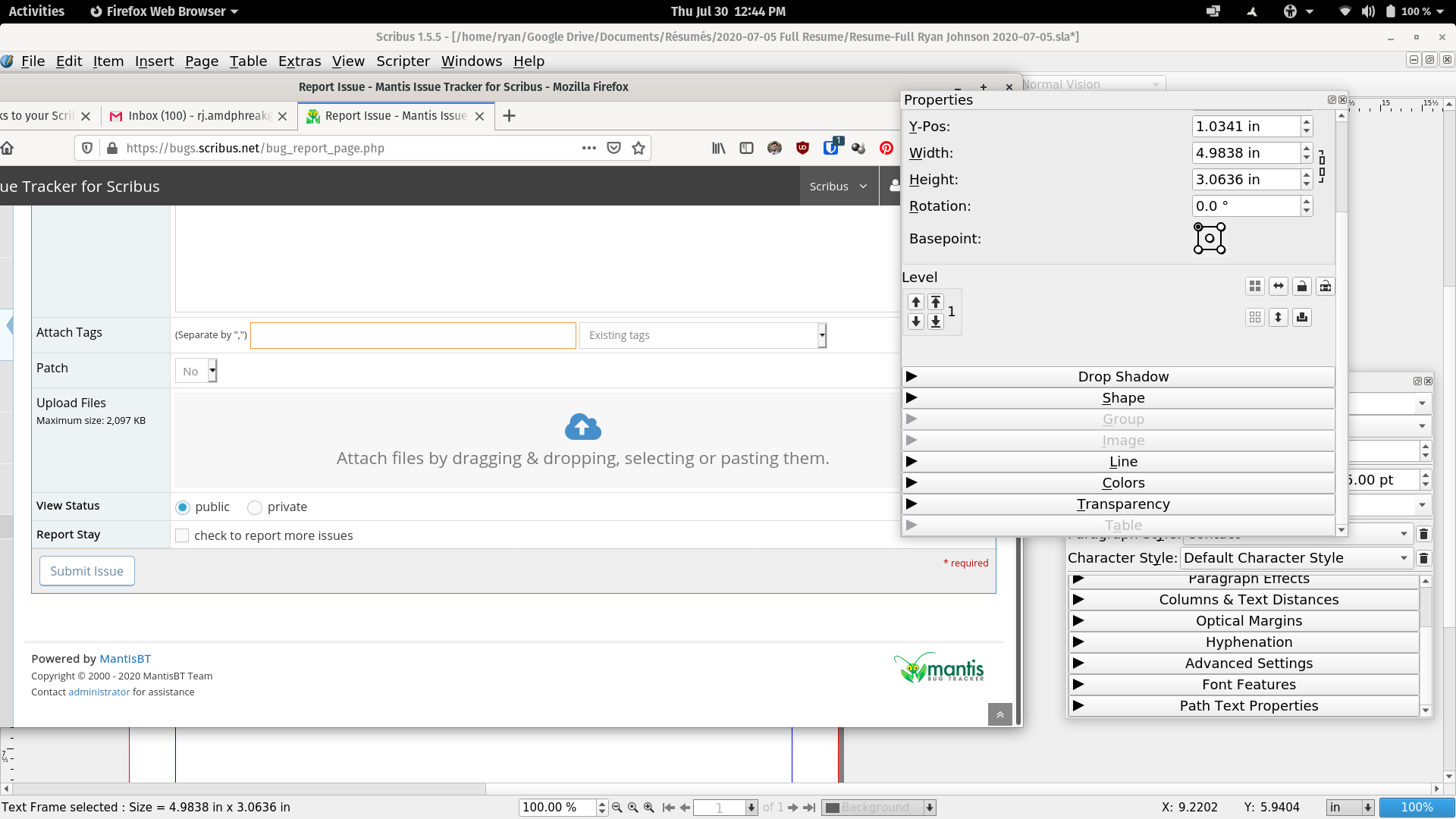
Task: Click the Attach Tags input field
Action: pyautogui.click(x=413, y=335)
